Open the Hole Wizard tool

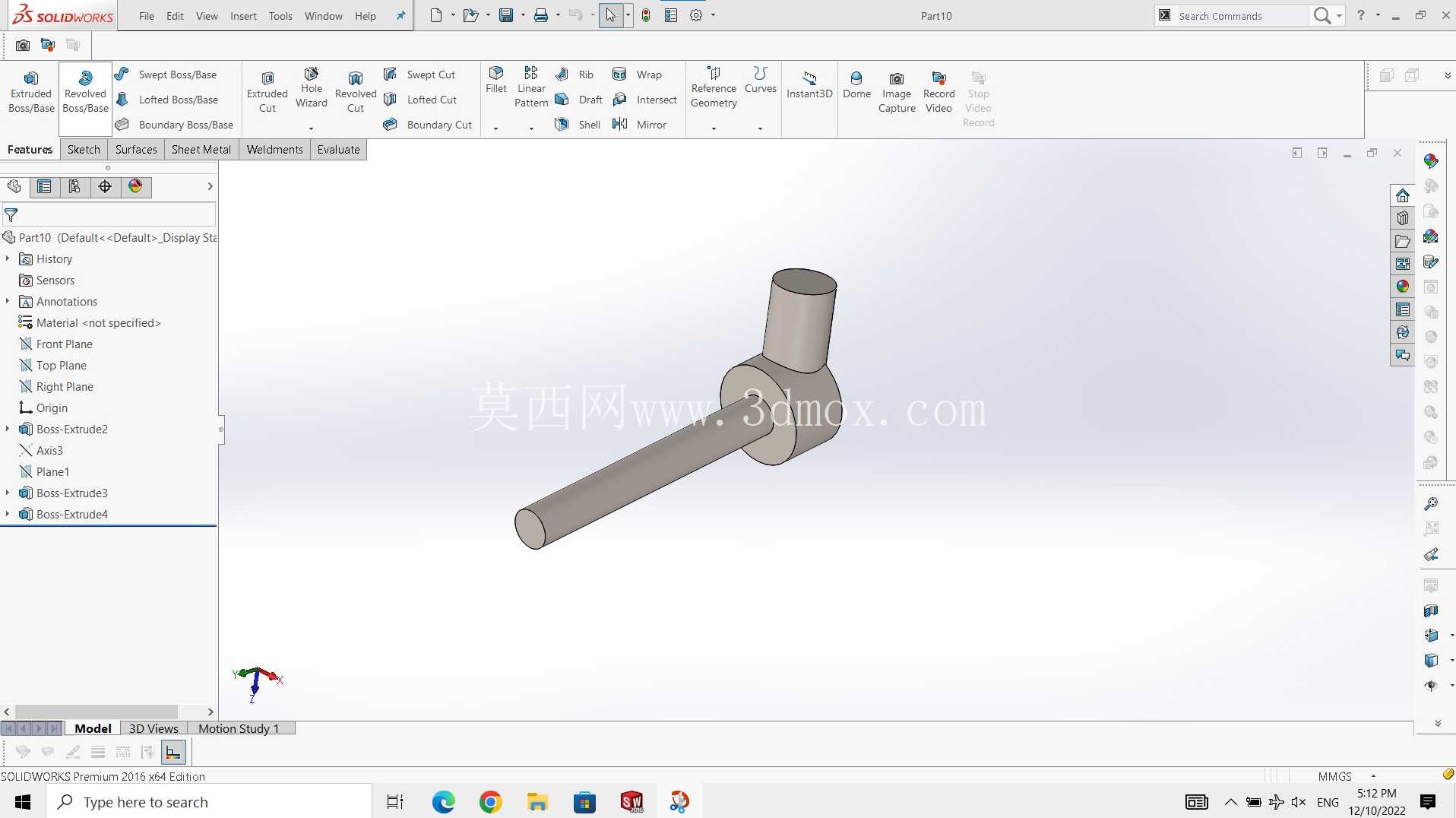312,88
